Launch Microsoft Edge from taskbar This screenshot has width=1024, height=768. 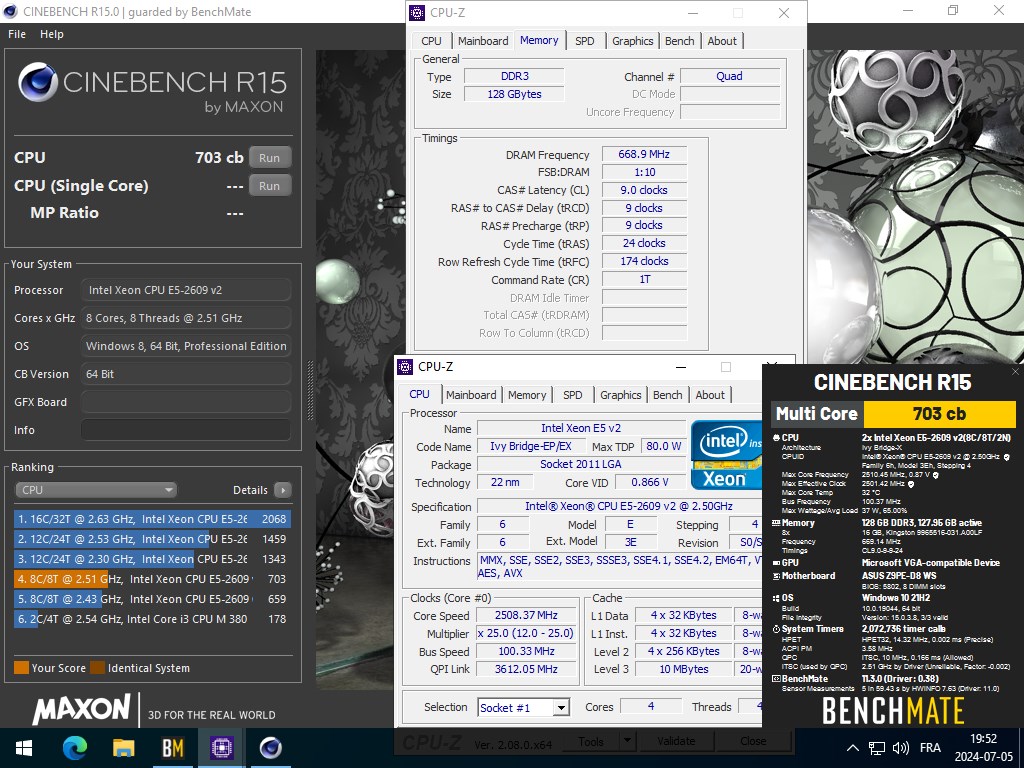pos(74,748)
